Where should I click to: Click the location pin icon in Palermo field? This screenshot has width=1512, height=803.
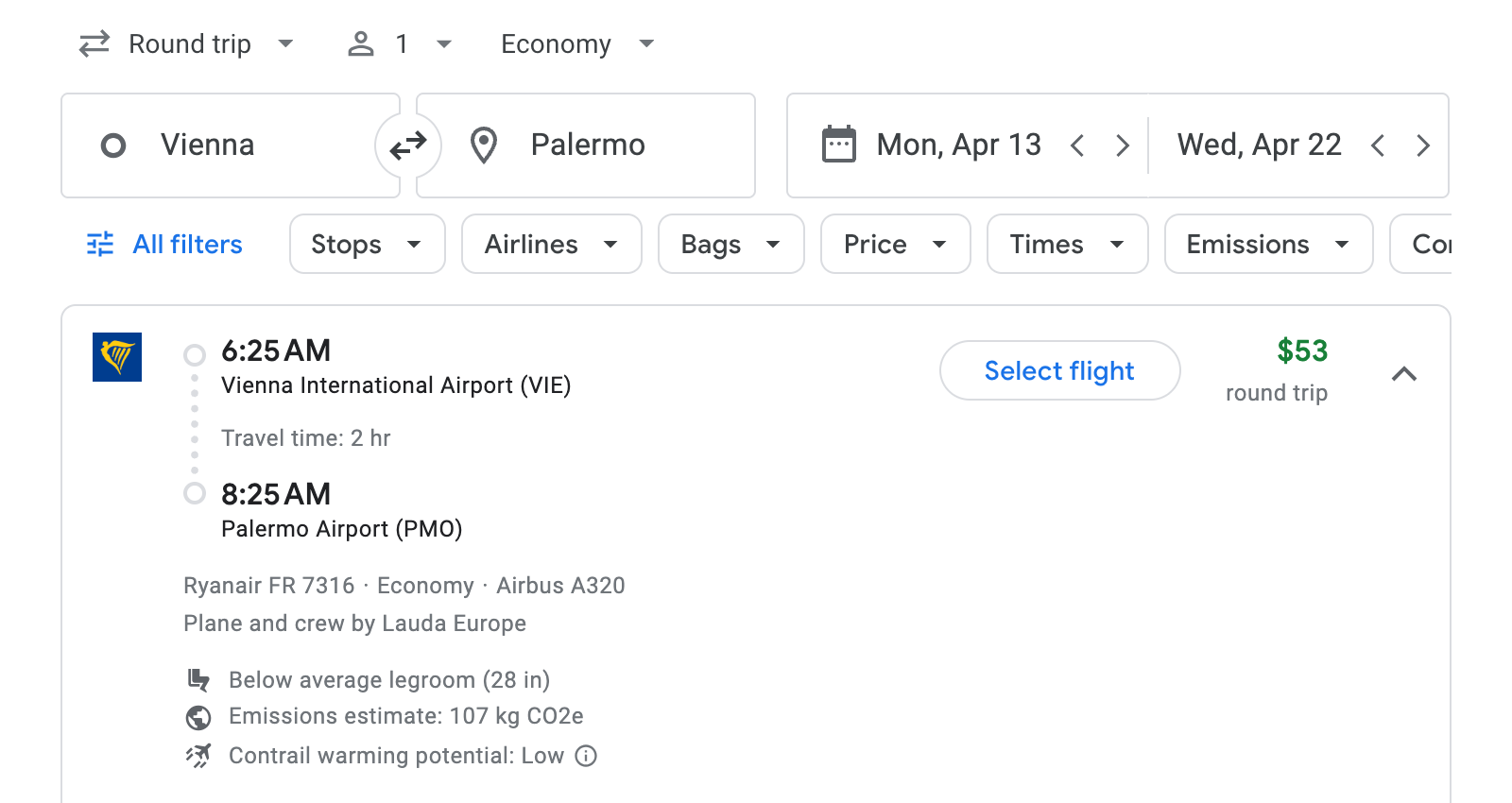click(x=484, y=145)
